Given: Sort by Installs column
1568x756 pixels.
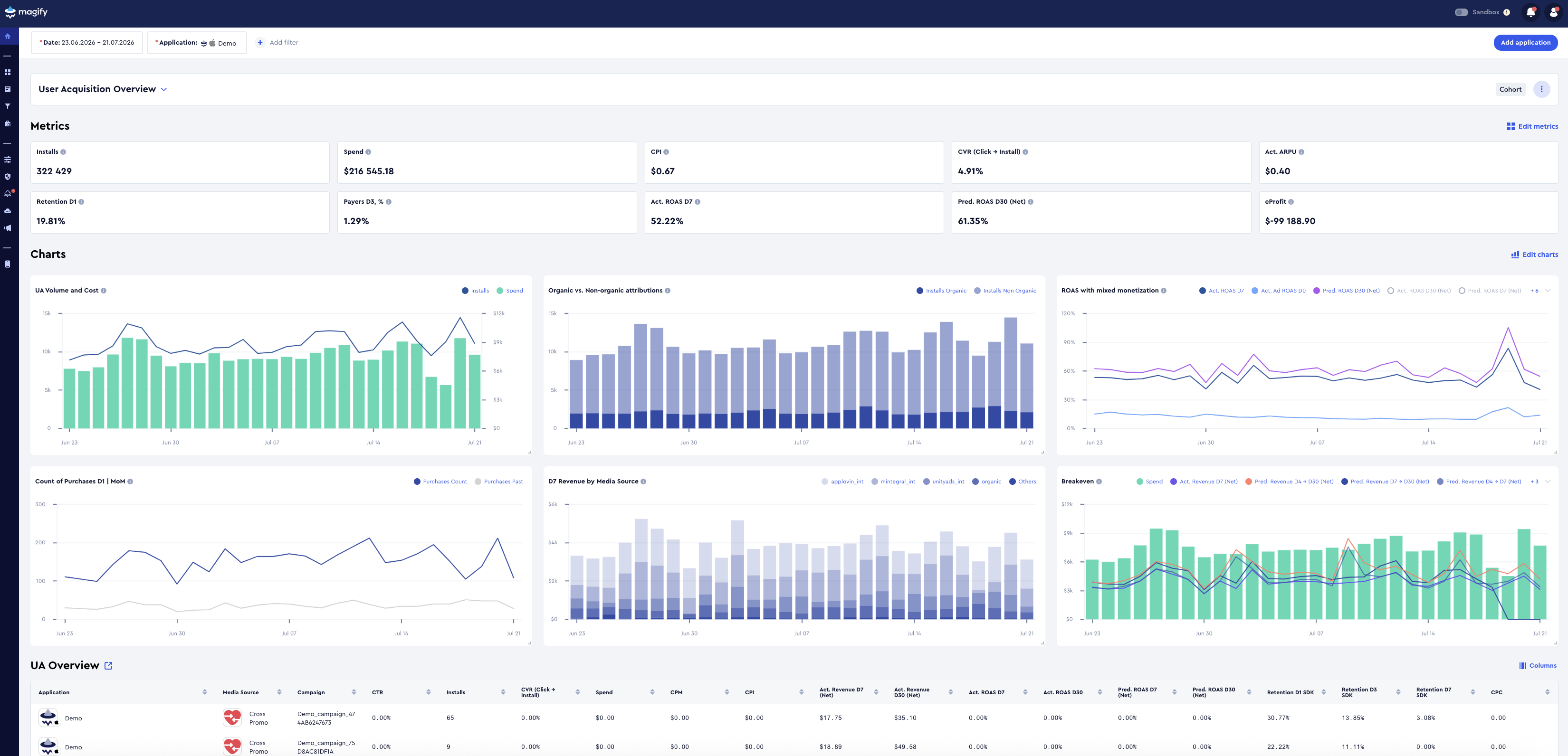Looking at the screenshot, I should (503, 692).
